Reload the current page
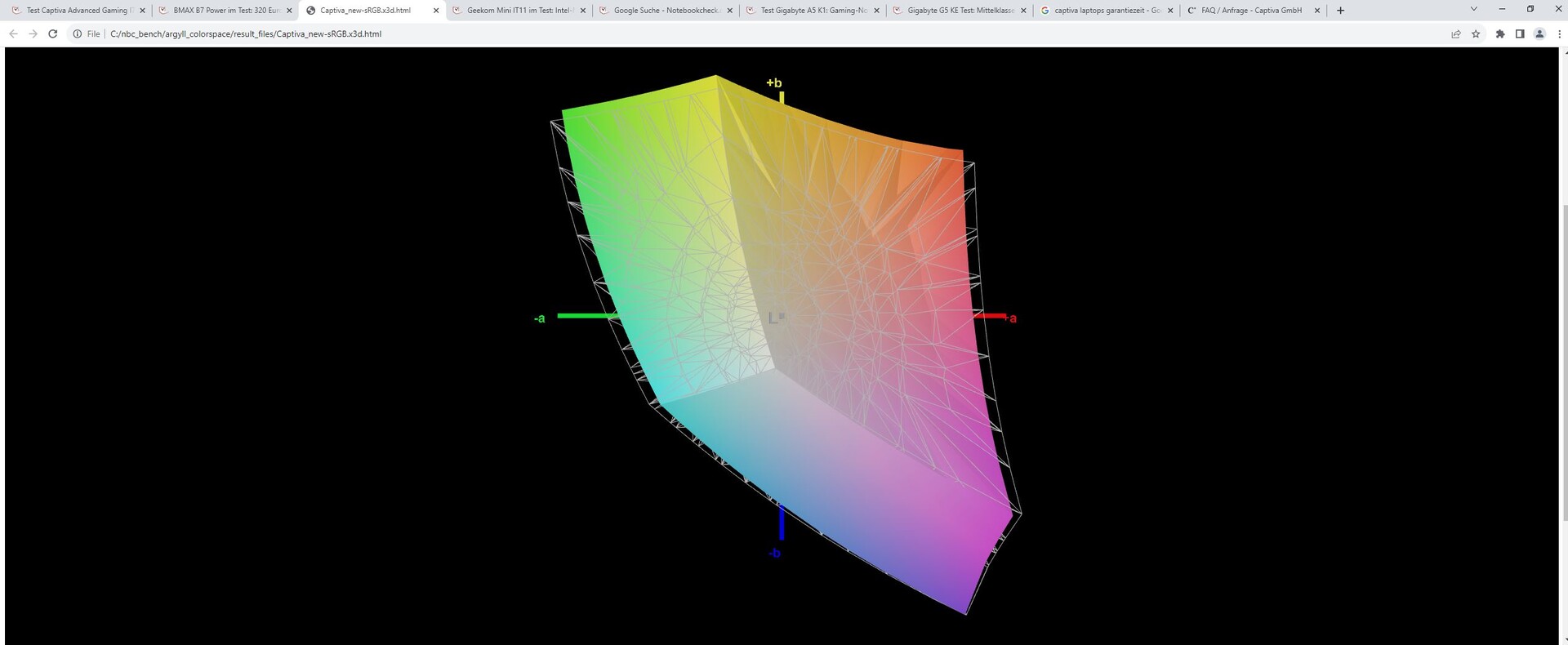The width and height of the screenshot is (1568, 645). [53, 33]
